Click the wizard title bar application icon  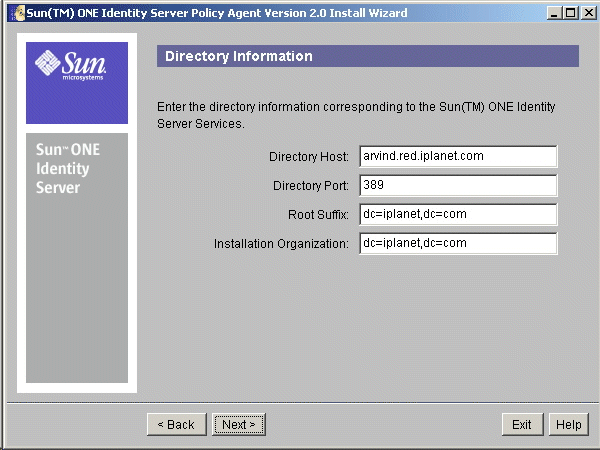pos(18,13)
